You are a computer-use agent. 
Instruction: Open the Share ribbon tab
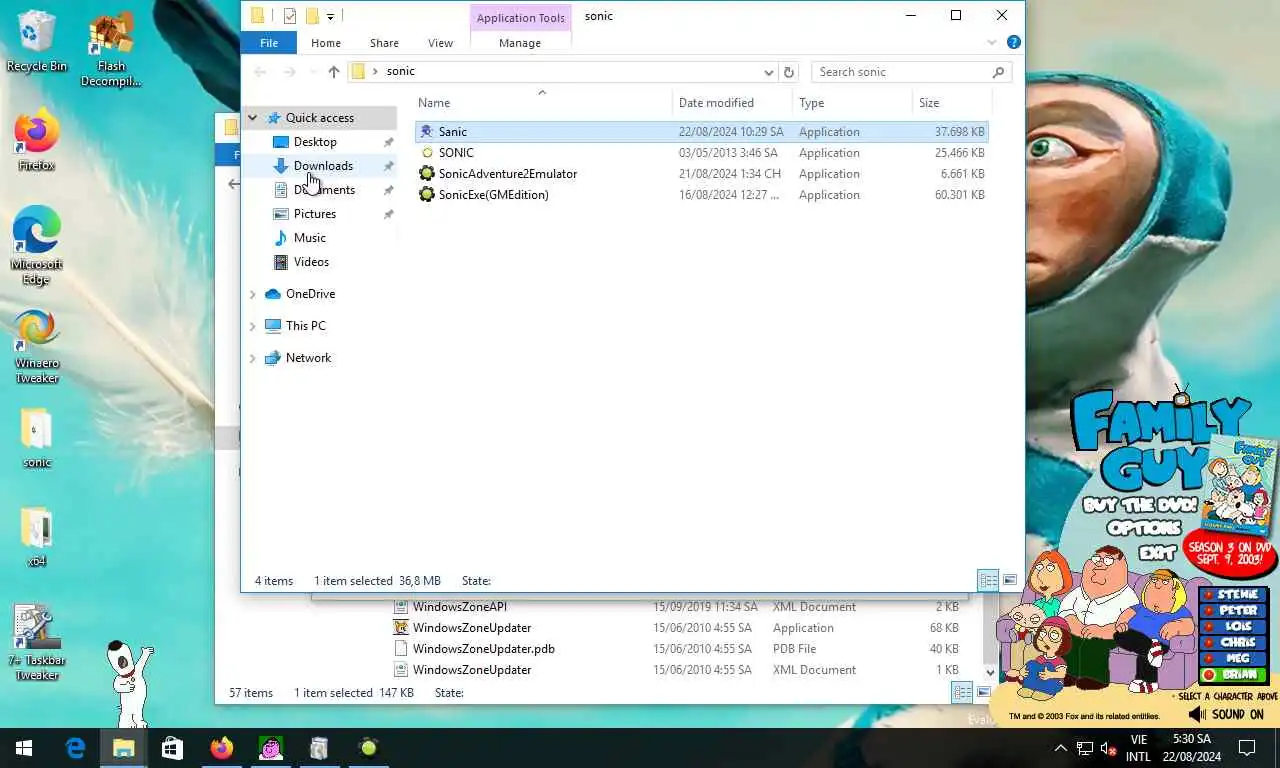click(x=384, y=43)
